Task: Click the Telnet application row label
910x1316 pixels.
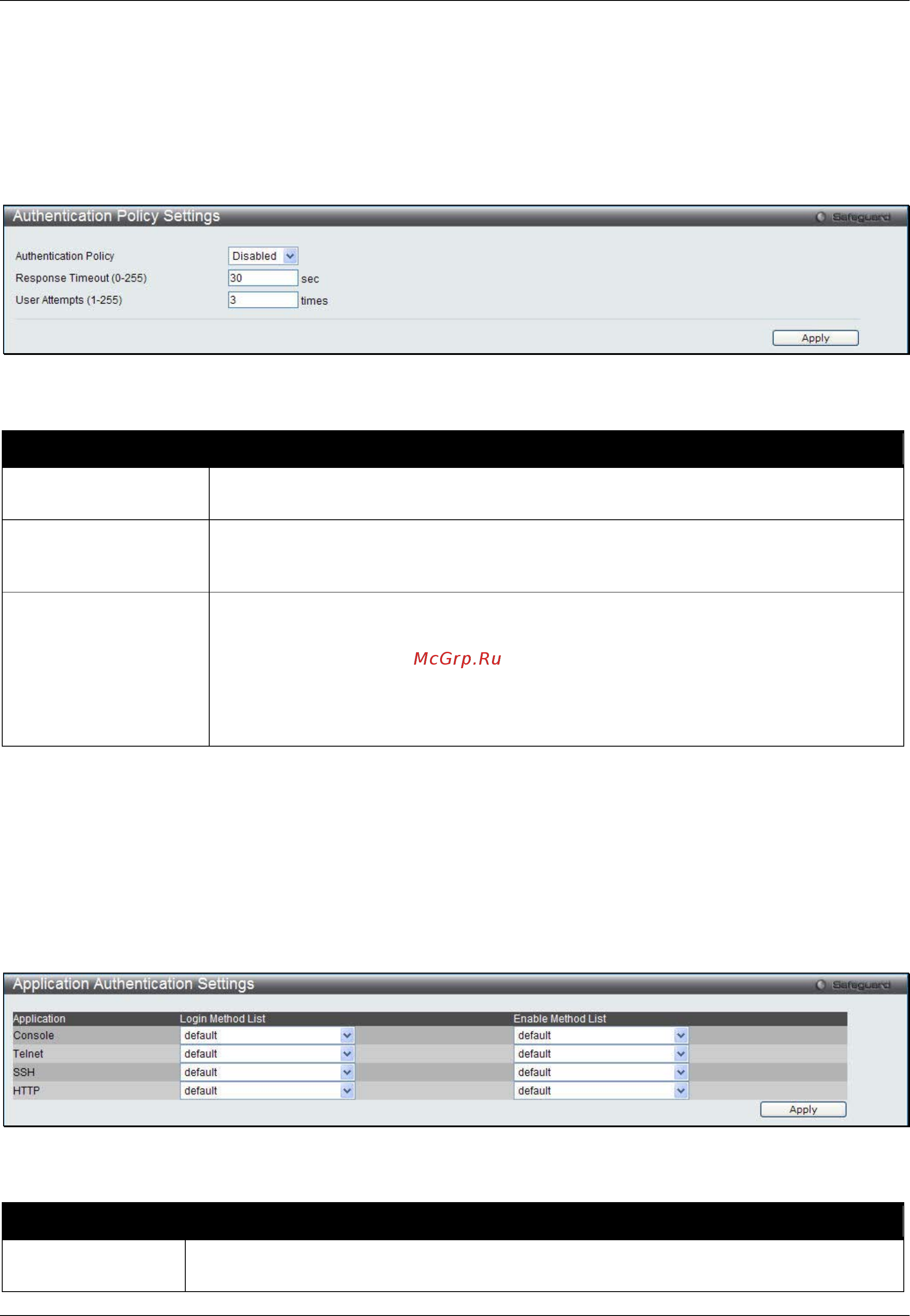Action: click(x=28, y=1054)
